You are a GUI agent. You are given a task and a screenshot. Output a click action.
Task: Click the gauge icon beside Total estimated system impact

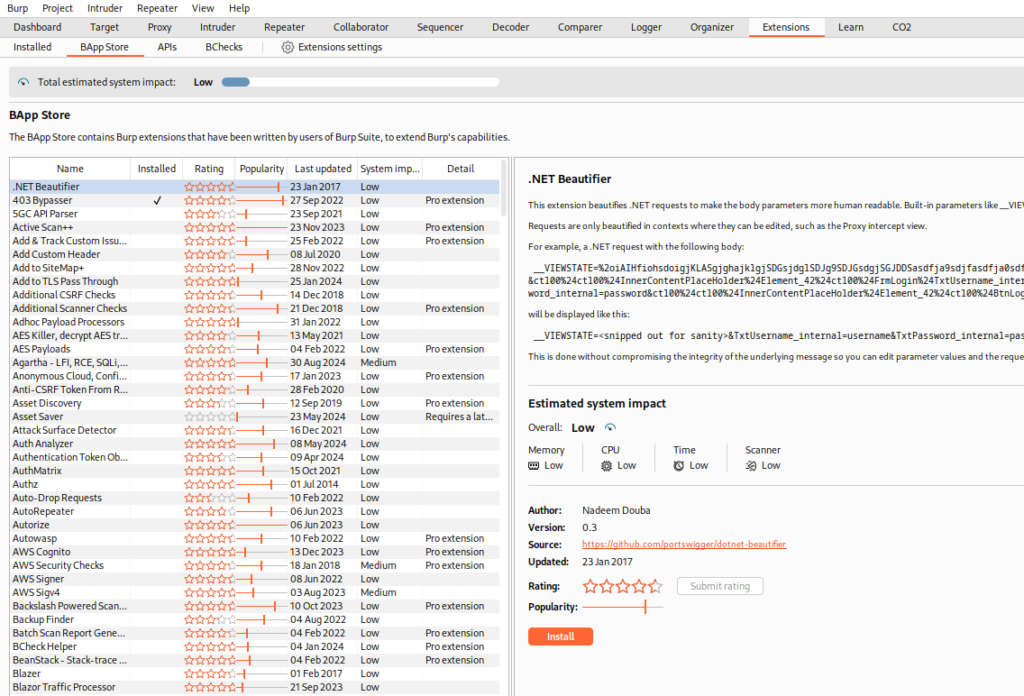[x=24, y=82]
